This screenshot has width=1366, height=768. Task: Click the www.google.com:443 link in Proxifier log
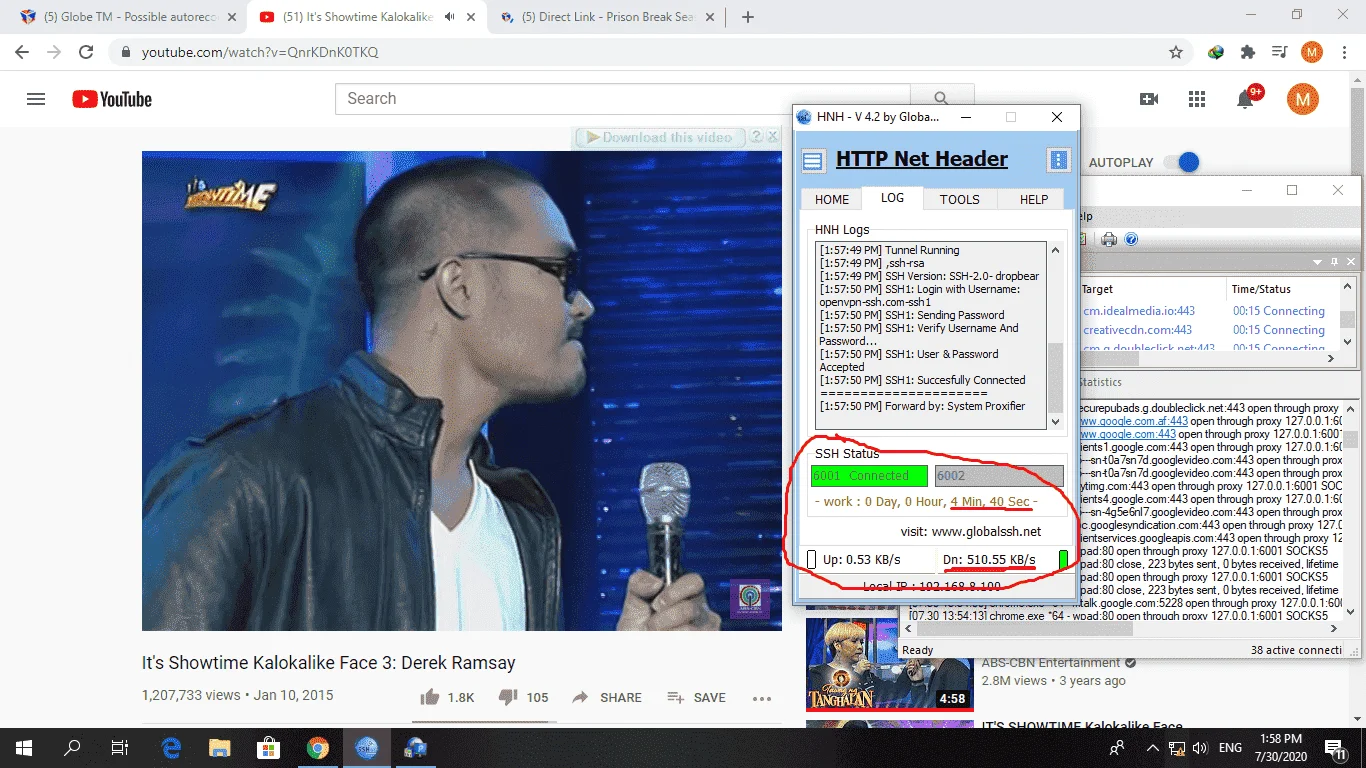(x=1128, y=434)
